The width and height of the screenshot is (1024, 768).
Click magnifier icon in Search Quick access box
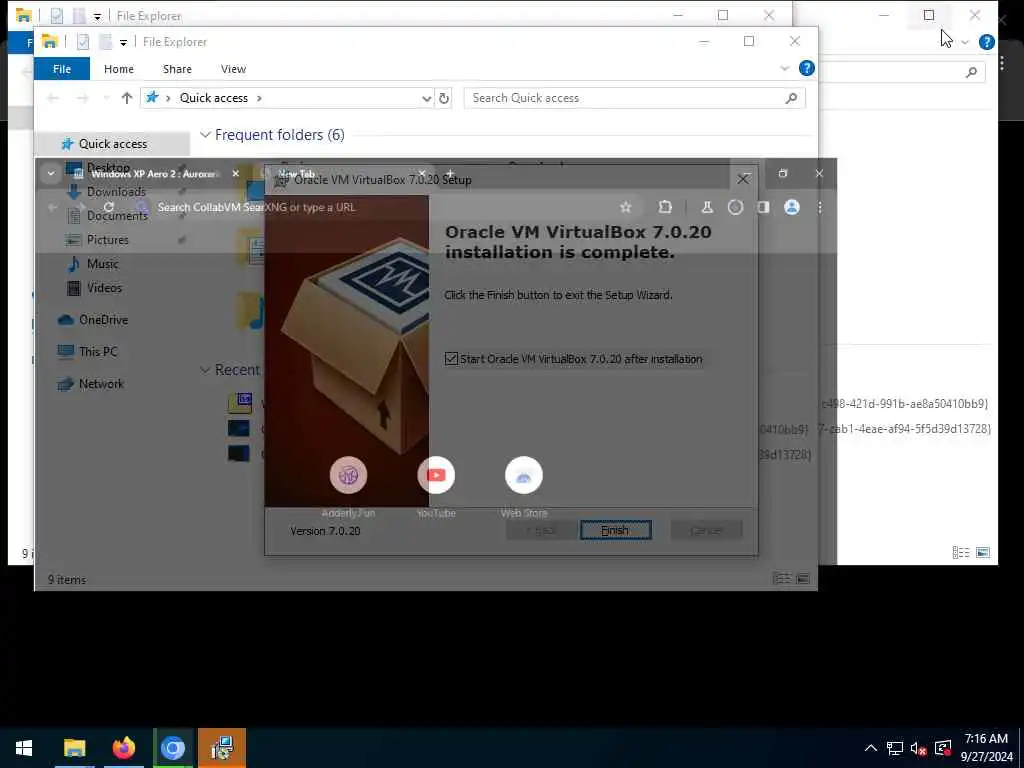(791, 98)
